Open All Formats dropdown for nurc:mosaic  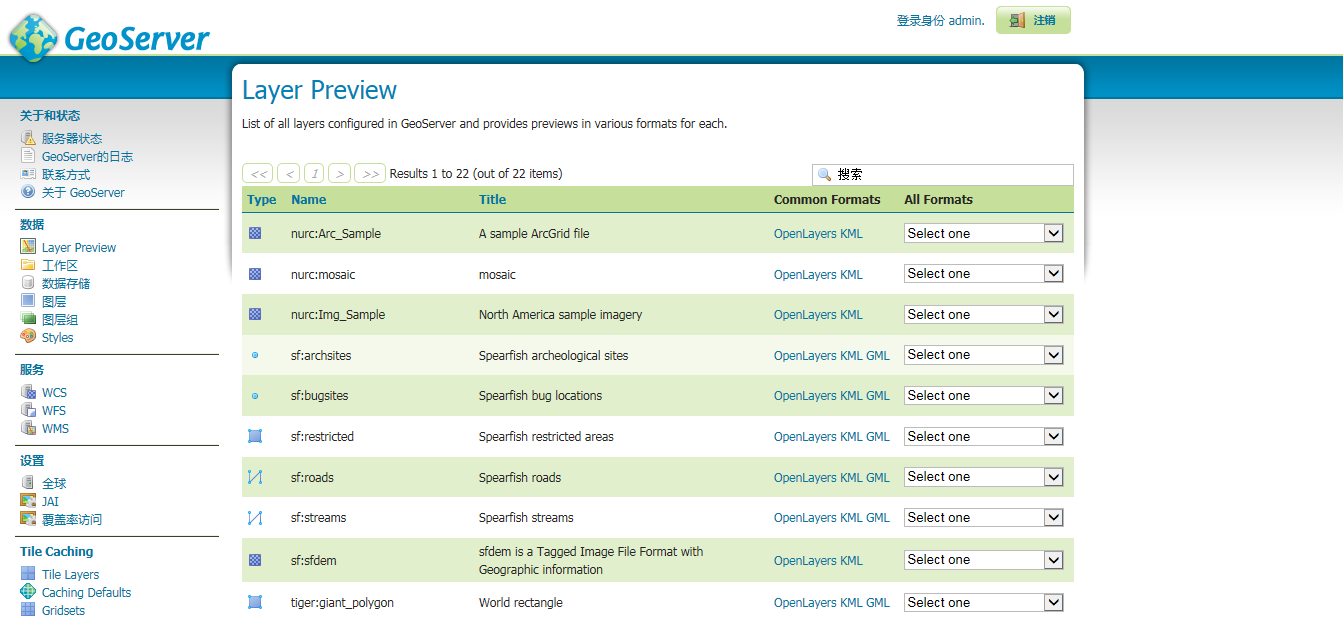pyautogui.click(x=984, y=274)
